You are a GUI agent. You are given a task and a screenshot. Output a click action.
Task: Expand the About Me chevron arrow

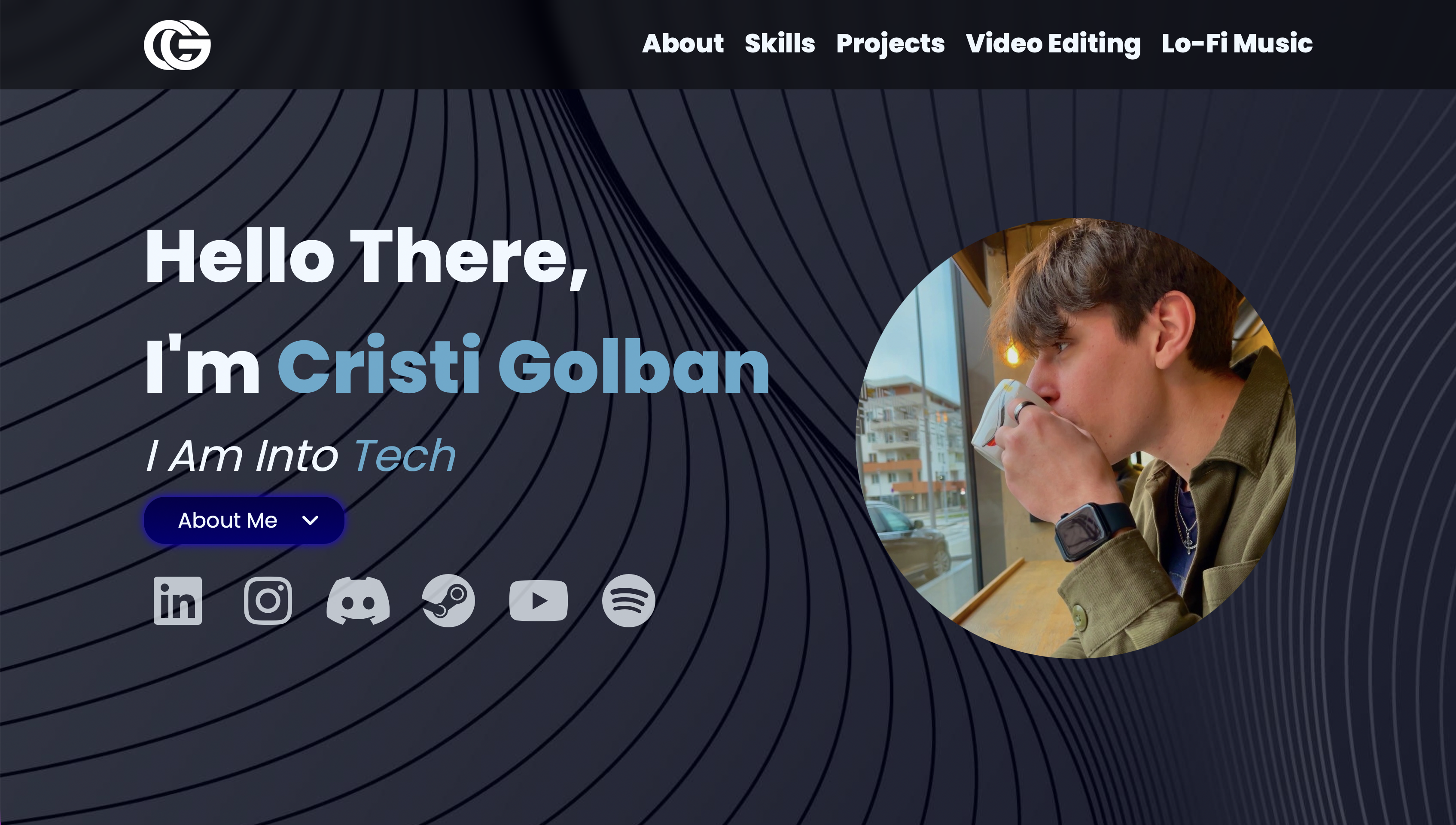(311, 520)
